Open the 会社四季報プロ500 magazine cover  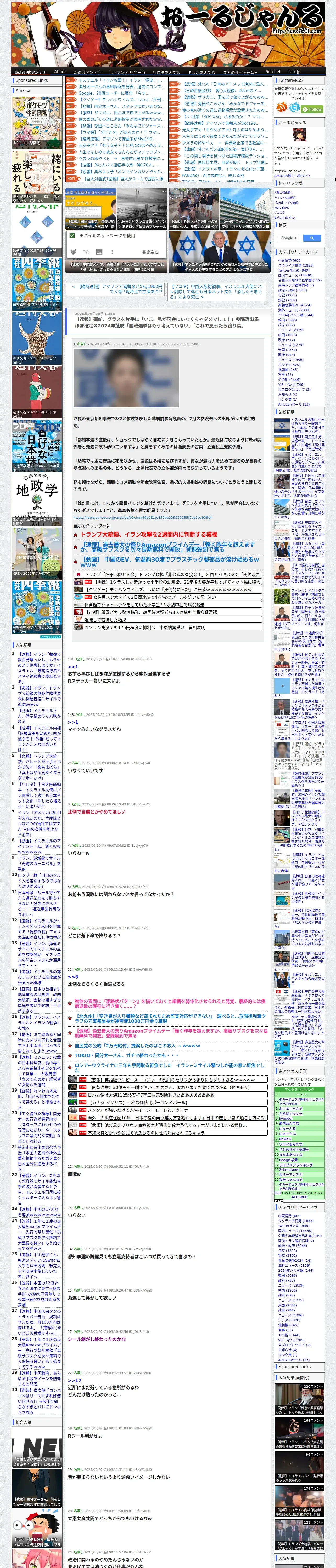pos(37,446)
